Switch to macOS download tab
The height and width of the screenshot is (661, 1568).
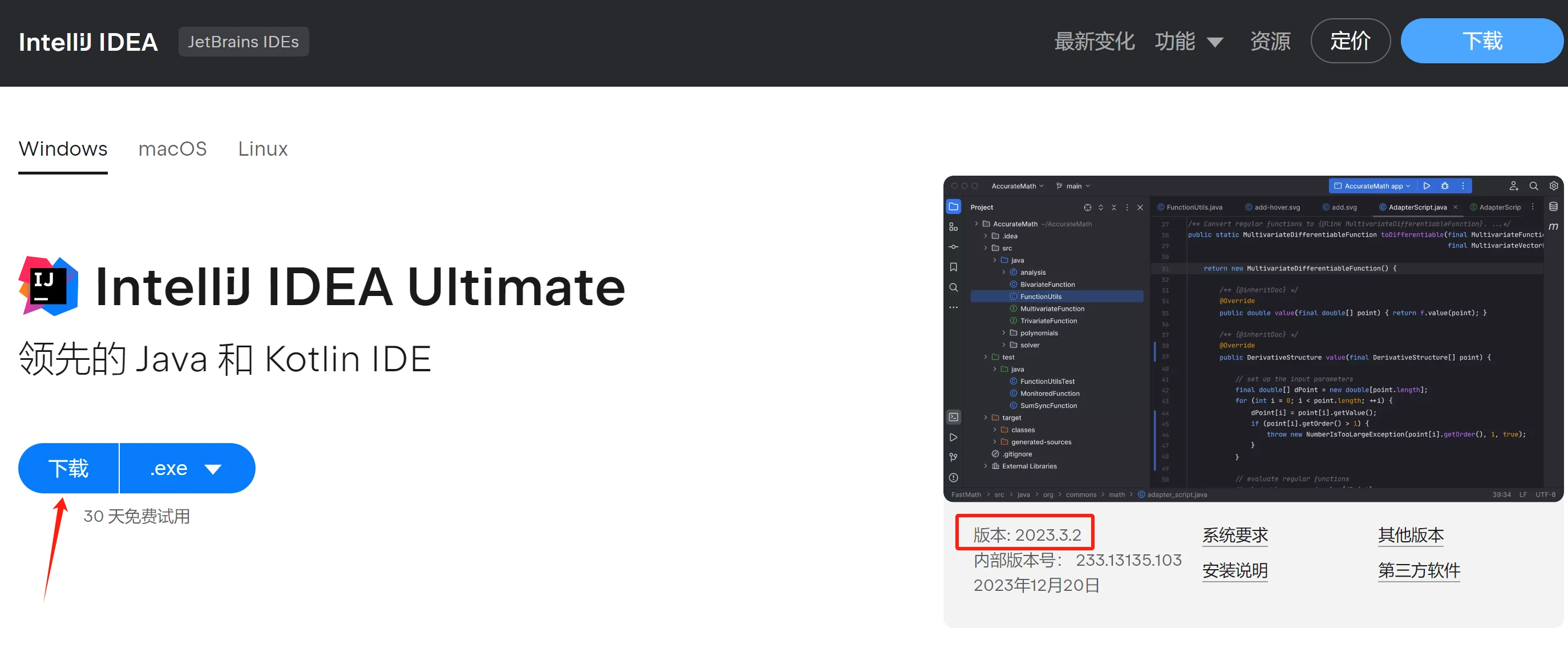coord(173,147)
